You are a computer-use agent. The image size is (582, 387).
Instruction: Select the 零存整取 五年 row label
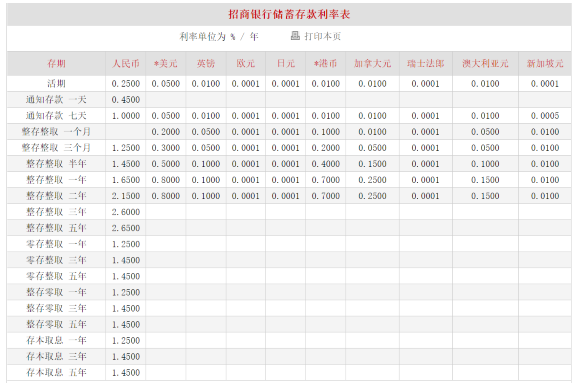56,276
